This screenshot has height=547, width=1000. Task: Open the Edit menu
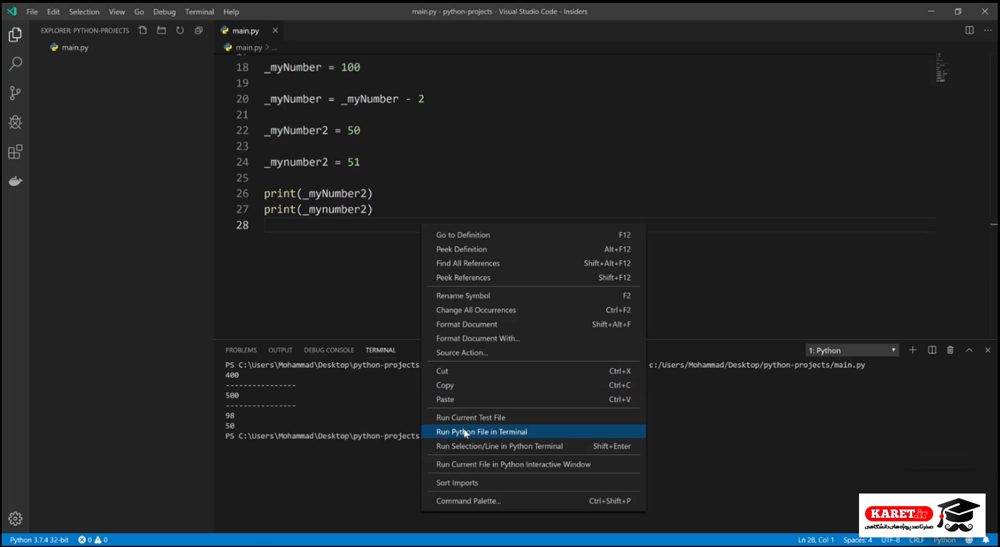click(x=53, y=11)
